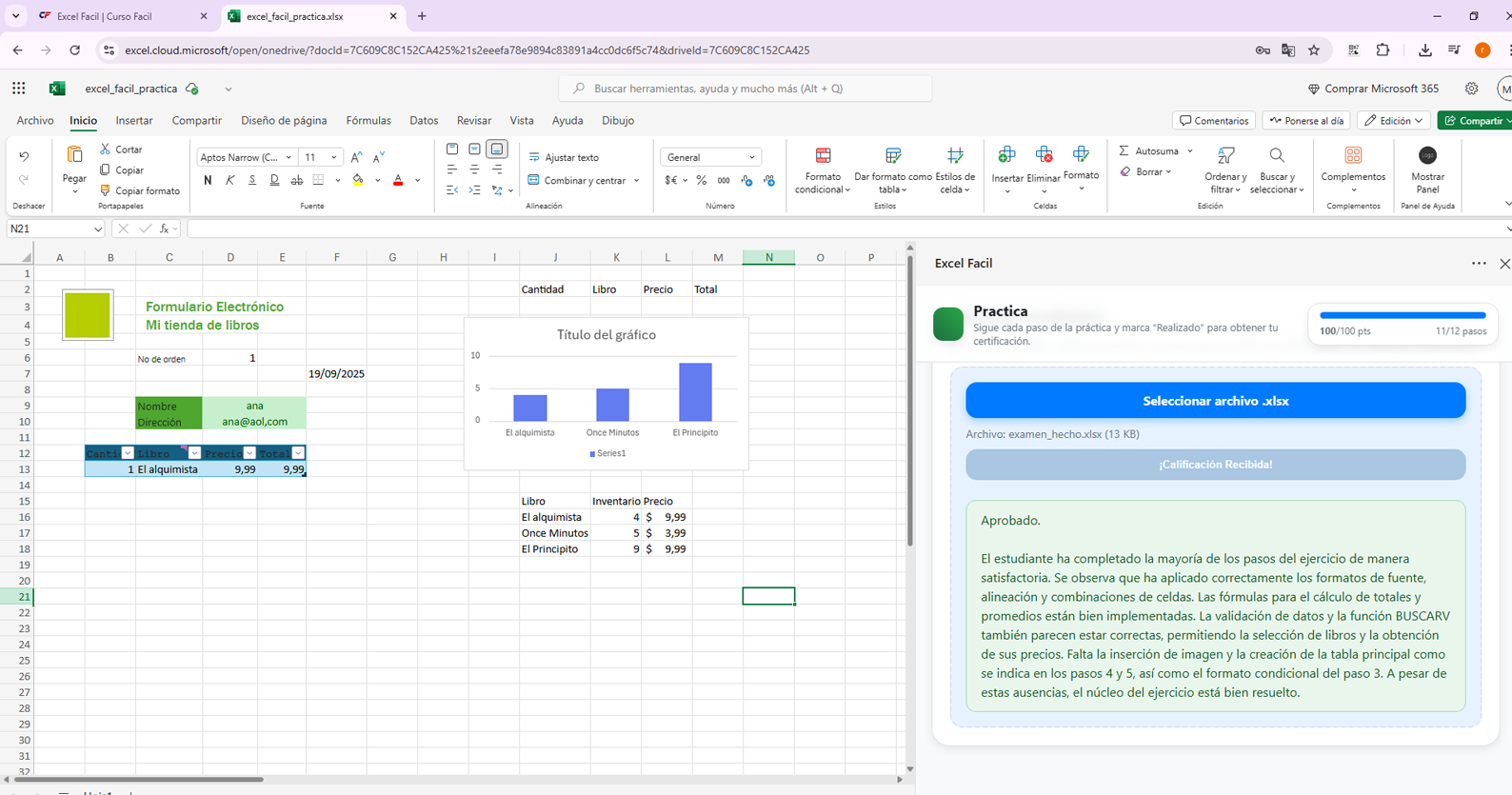Open the Libro column filter dropdown
Image resolution: width=1512 pixels, height=795 pixels.
[194, 453]
